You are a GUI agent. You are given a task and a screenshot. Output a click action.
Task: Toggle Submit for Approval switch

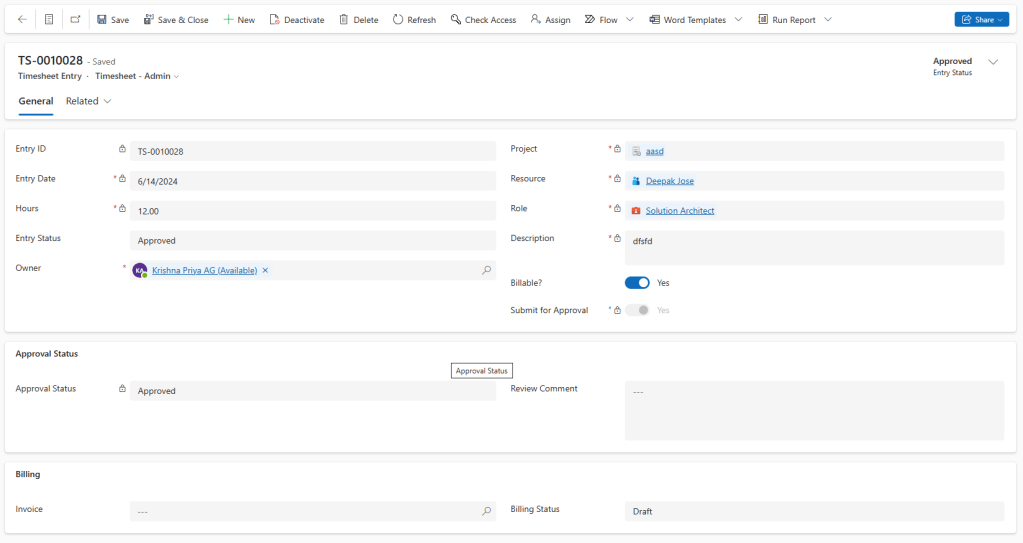(637, 310)
